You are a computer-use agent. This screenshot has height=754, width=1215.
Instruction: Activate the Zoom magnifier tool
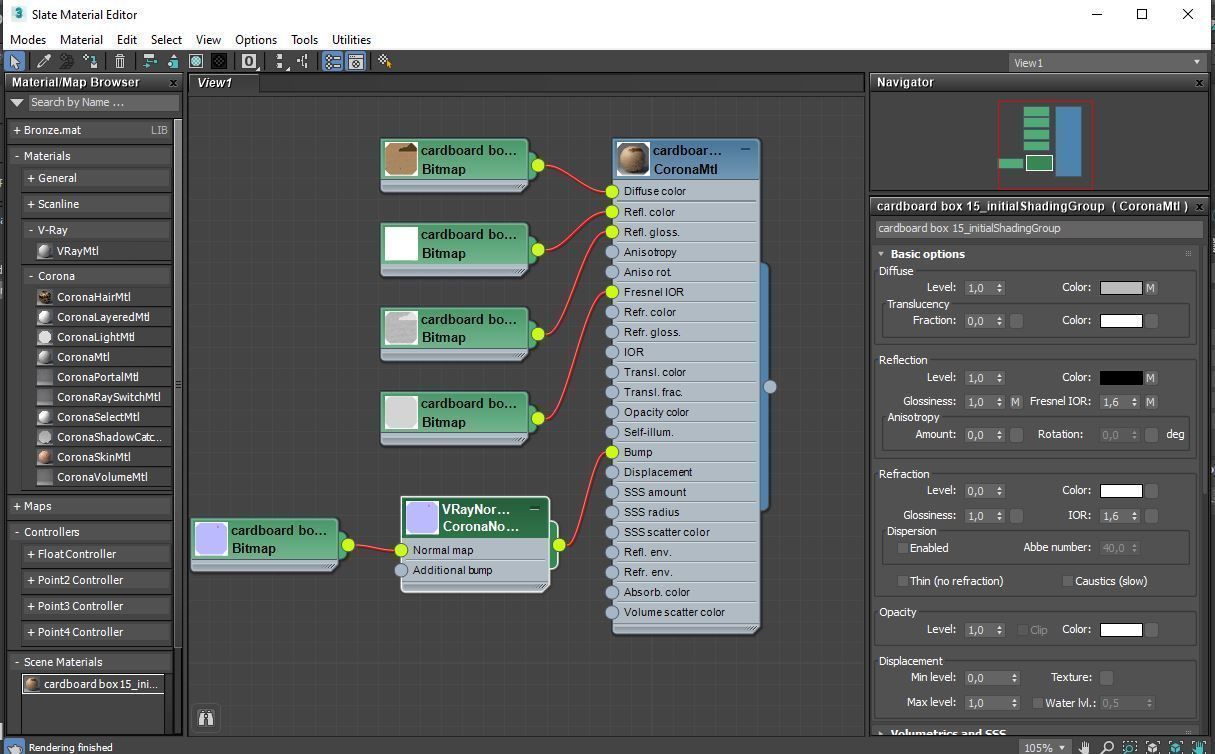(x=1107, y=747)
